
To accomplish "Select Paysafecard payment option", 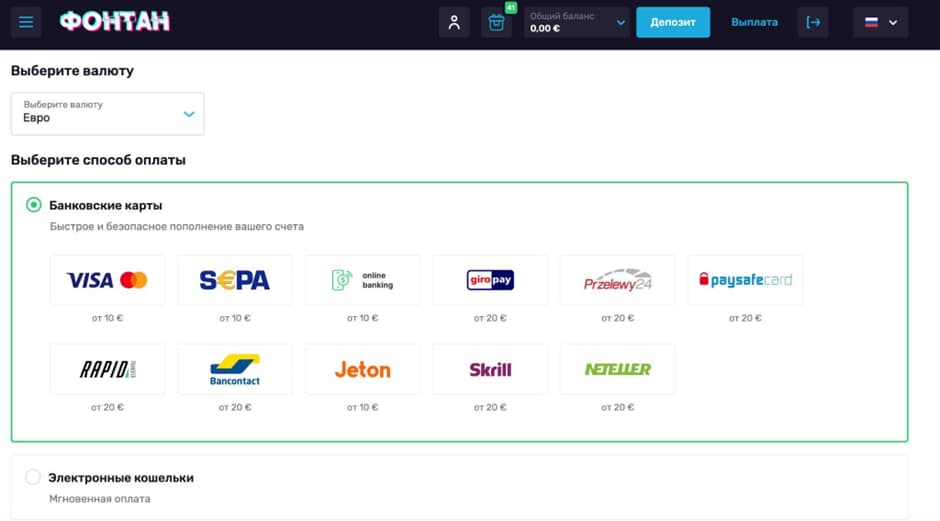I will (745, 280).
